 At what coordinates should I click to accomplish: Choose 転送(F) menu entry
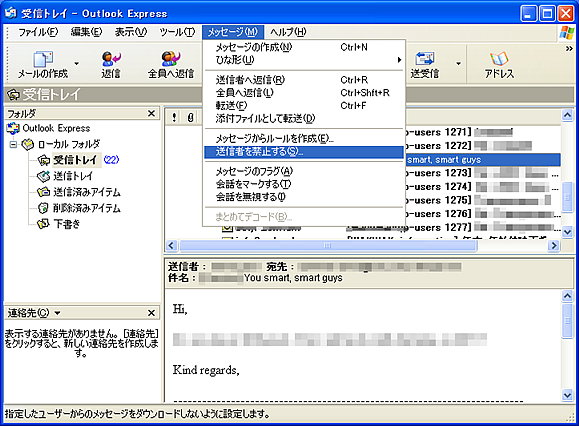coord(304,106)
